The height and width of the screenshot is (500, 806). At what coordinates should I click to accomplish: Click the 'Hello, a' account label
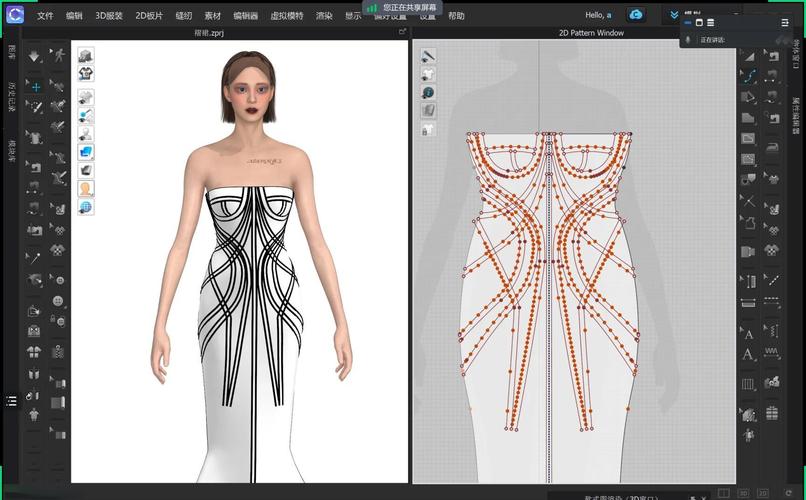598,15
